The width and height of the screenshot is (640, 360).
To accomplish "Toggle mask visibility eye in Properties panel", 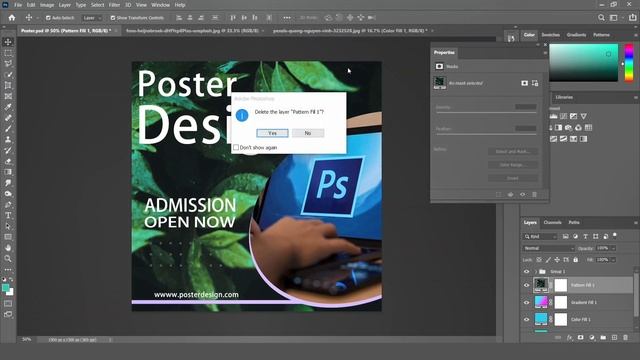I will tap(522, 195).
